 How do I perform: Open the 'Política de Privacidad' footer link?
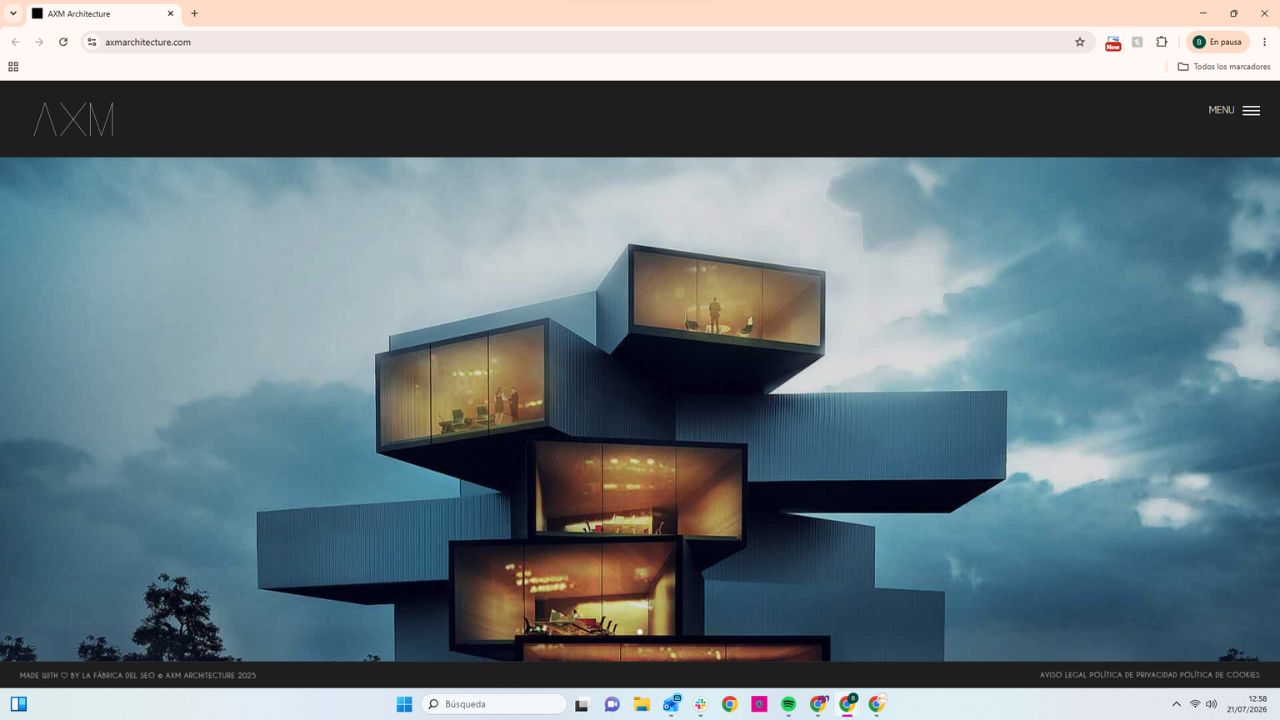click(1134, 676)
